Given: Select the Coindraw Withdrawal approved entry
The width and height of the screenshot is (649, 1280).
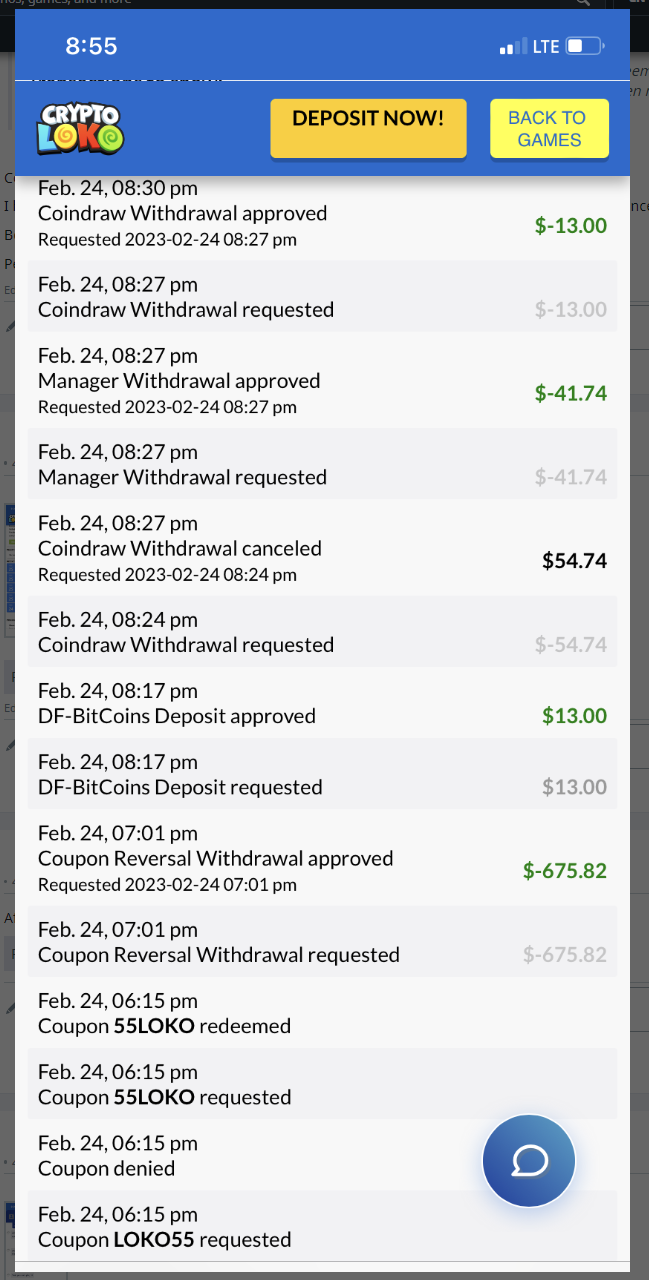Looking at the screenshot, I should pyautogui.click(x=182, y=214).
